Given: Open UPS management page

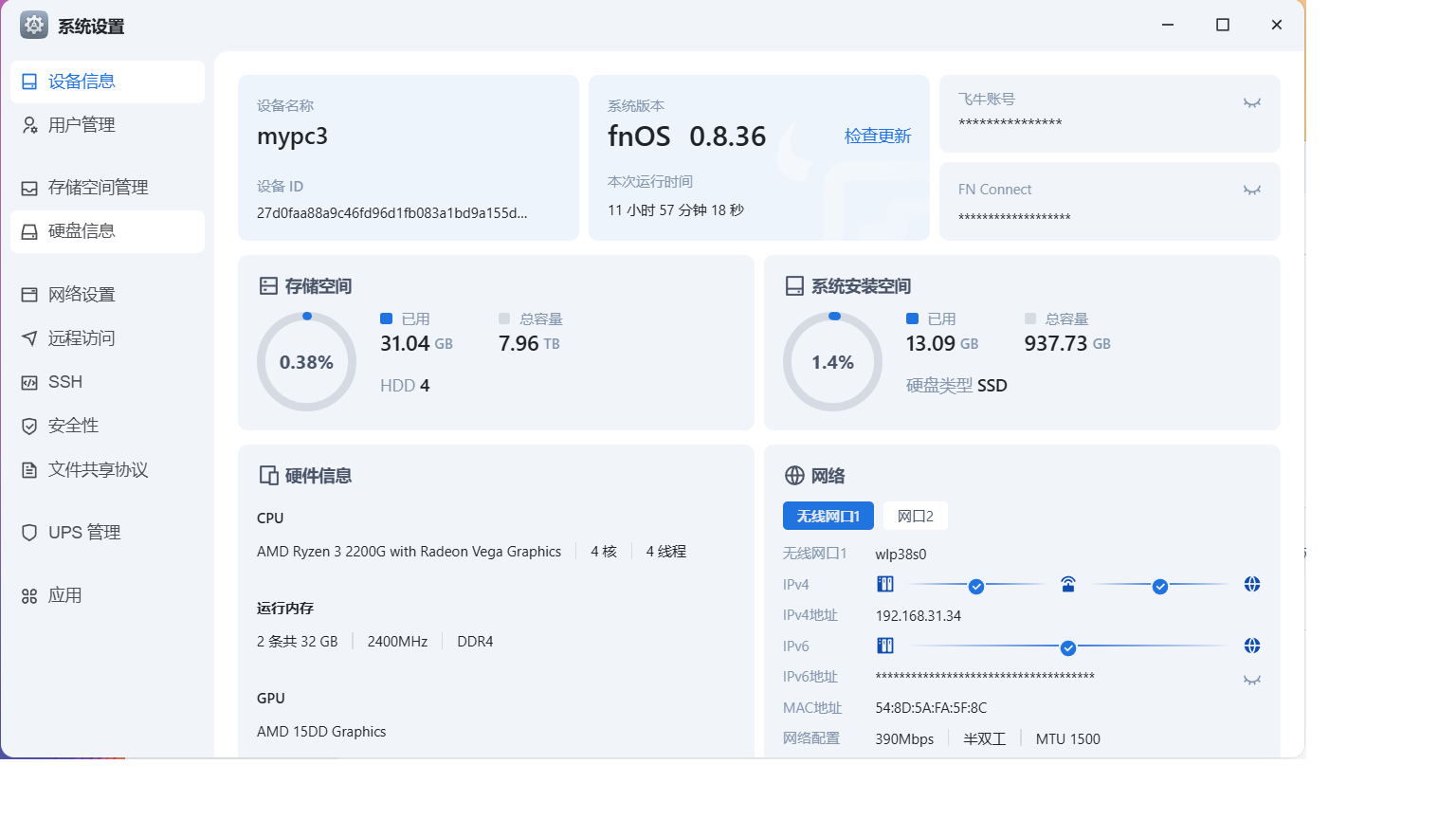Looking at the screenshot, I should click(x=83, y=533).
